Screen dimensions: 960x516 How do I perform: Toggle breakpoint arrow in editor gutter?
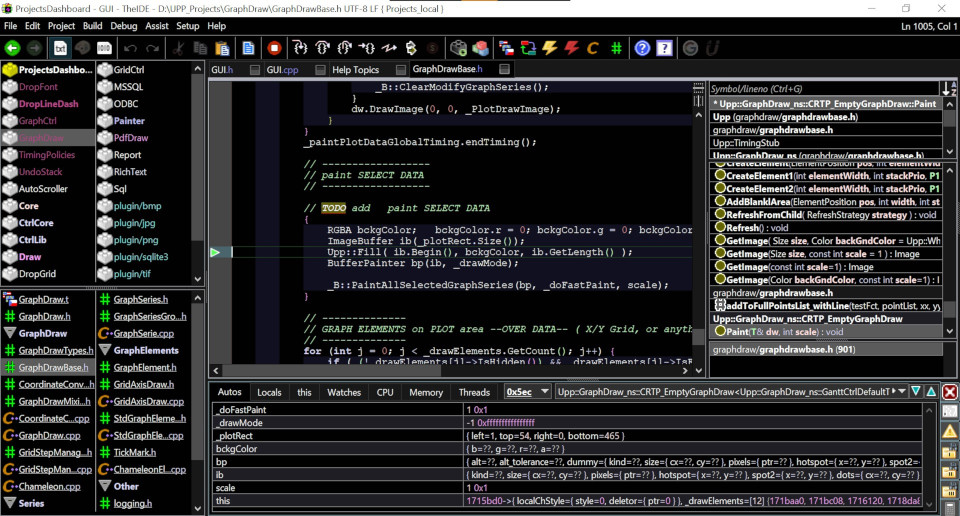[215, 252]
